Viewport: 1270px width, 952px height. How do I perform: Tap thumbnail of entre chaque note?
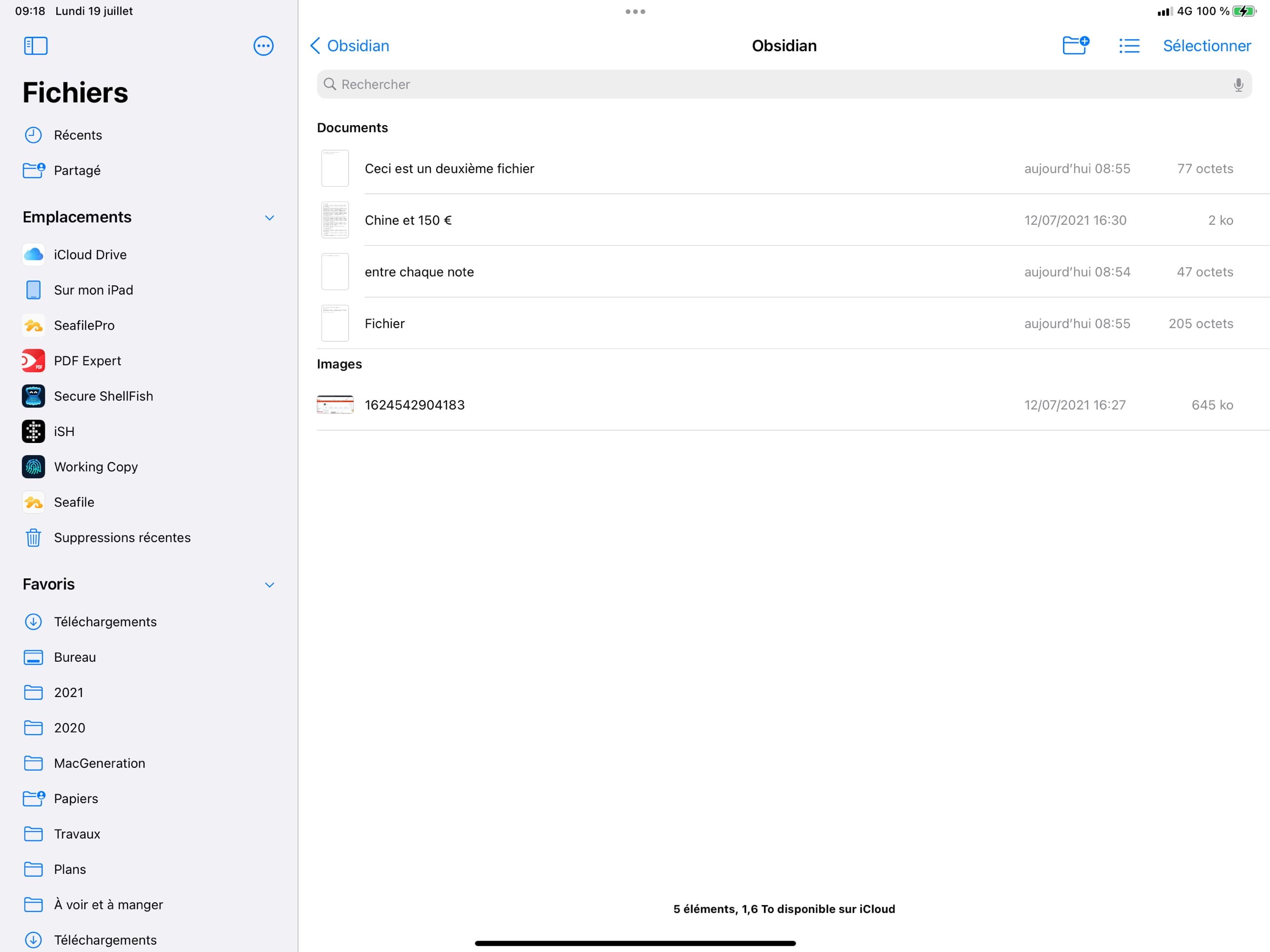(335, 272)
